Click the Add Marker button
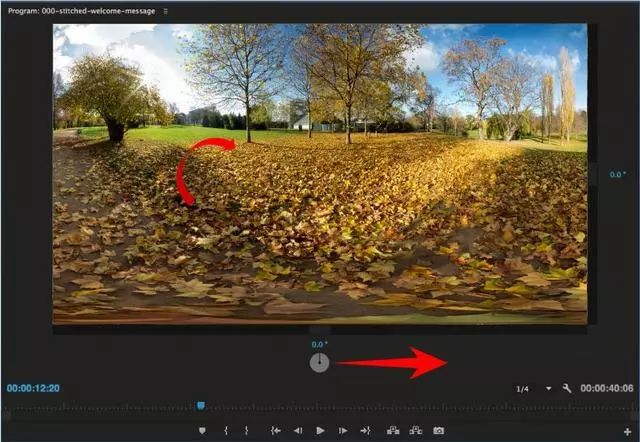The image size is (640, 442). [x=202, y=431]
